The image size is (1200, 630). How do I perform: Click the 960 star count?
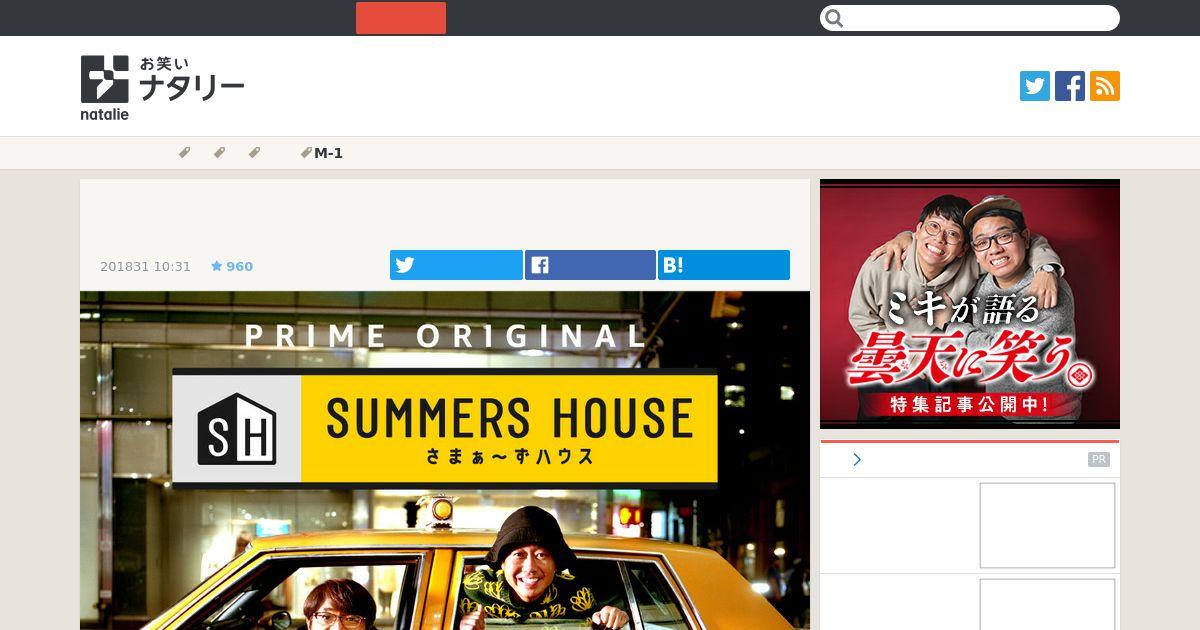(240, 266)
